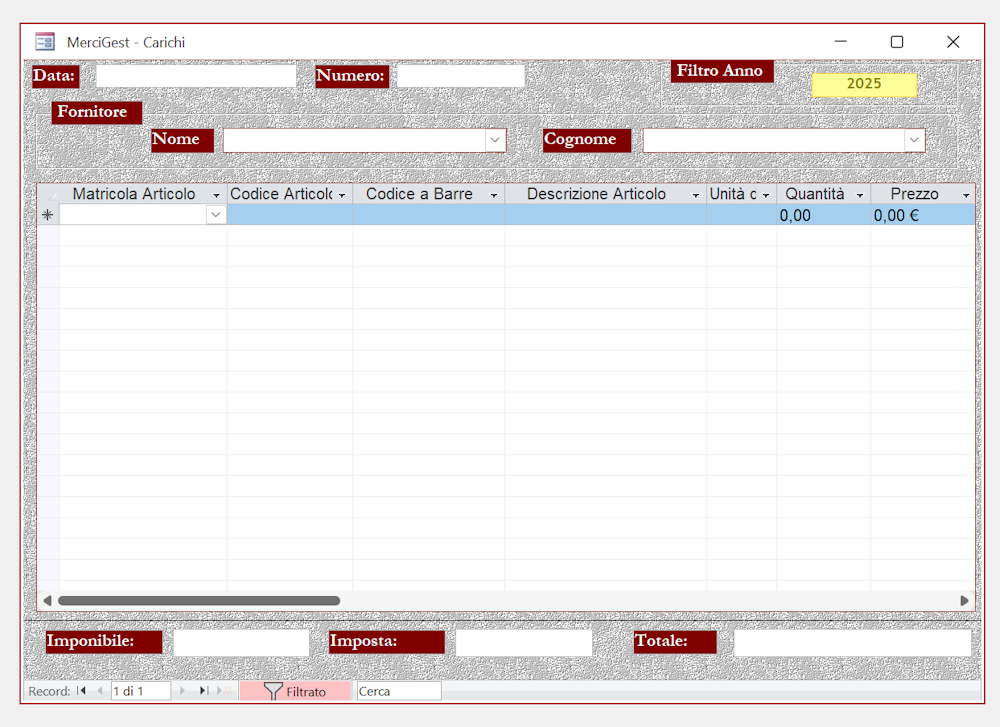Toggle the Filtrato filter button
The width and height of the screenshot is (1000, 727).
click(x=295, y=691)
